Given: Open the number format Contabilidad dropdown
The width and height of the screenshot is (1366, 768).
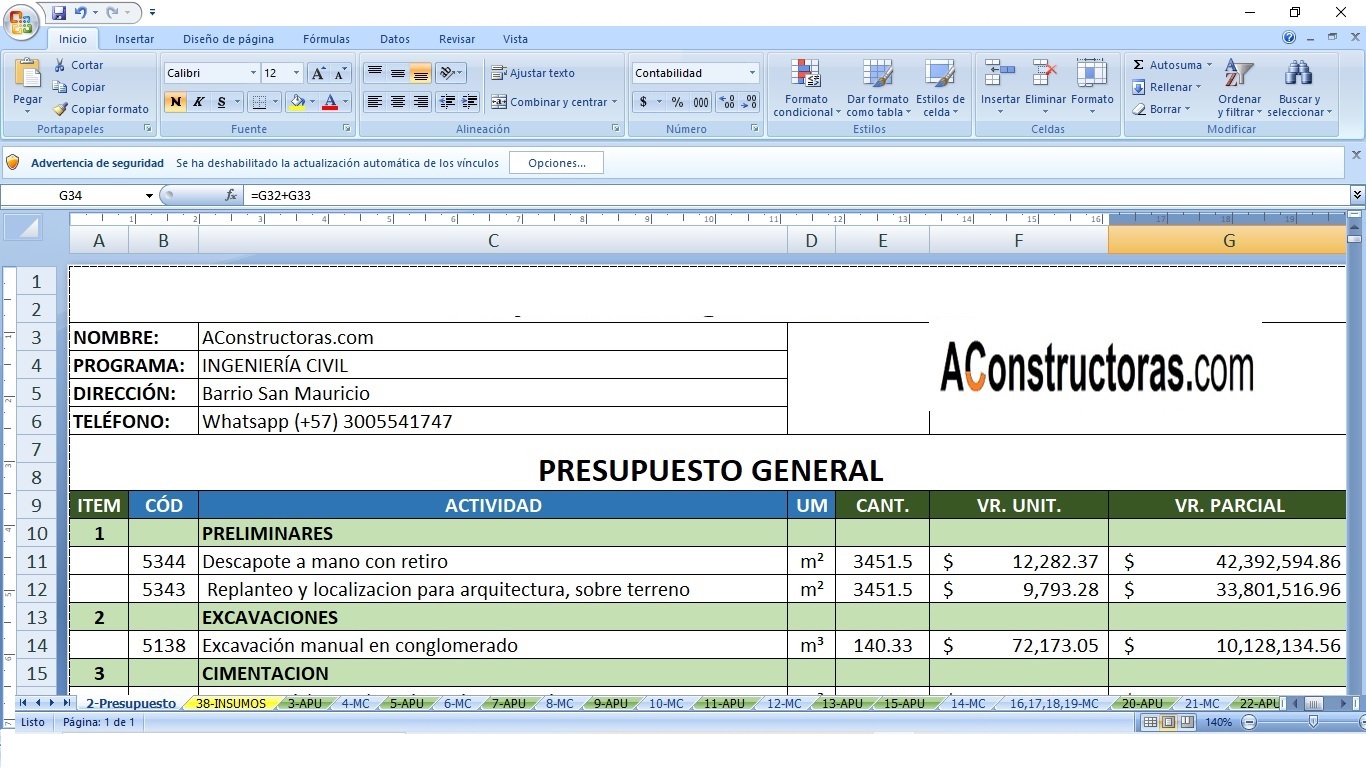Looking at the screenshot, I should [x=752, y=73].
